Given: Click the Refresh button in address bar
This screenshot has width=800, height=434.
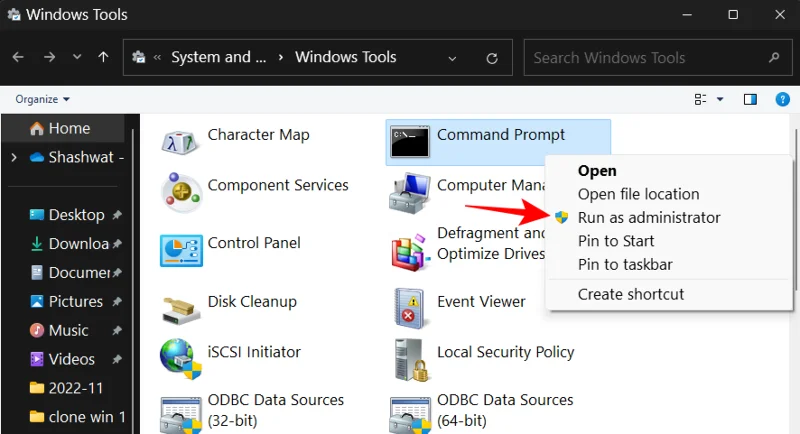Looking at the screenshot, I should (x=491, y=58).
